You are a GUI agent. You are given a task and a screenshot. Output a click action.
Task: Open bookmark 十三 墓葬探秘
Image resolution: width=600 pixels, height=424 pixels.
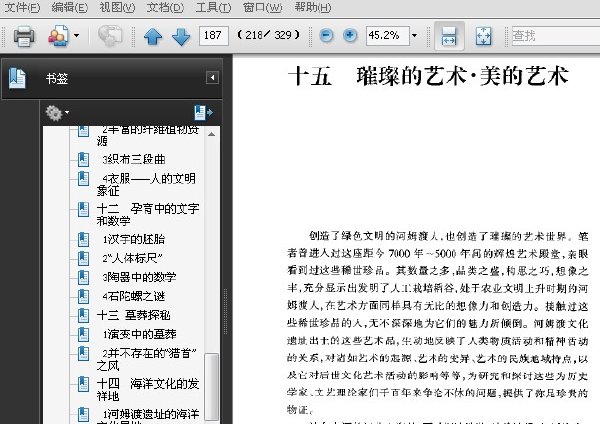(x=134, y=315)
